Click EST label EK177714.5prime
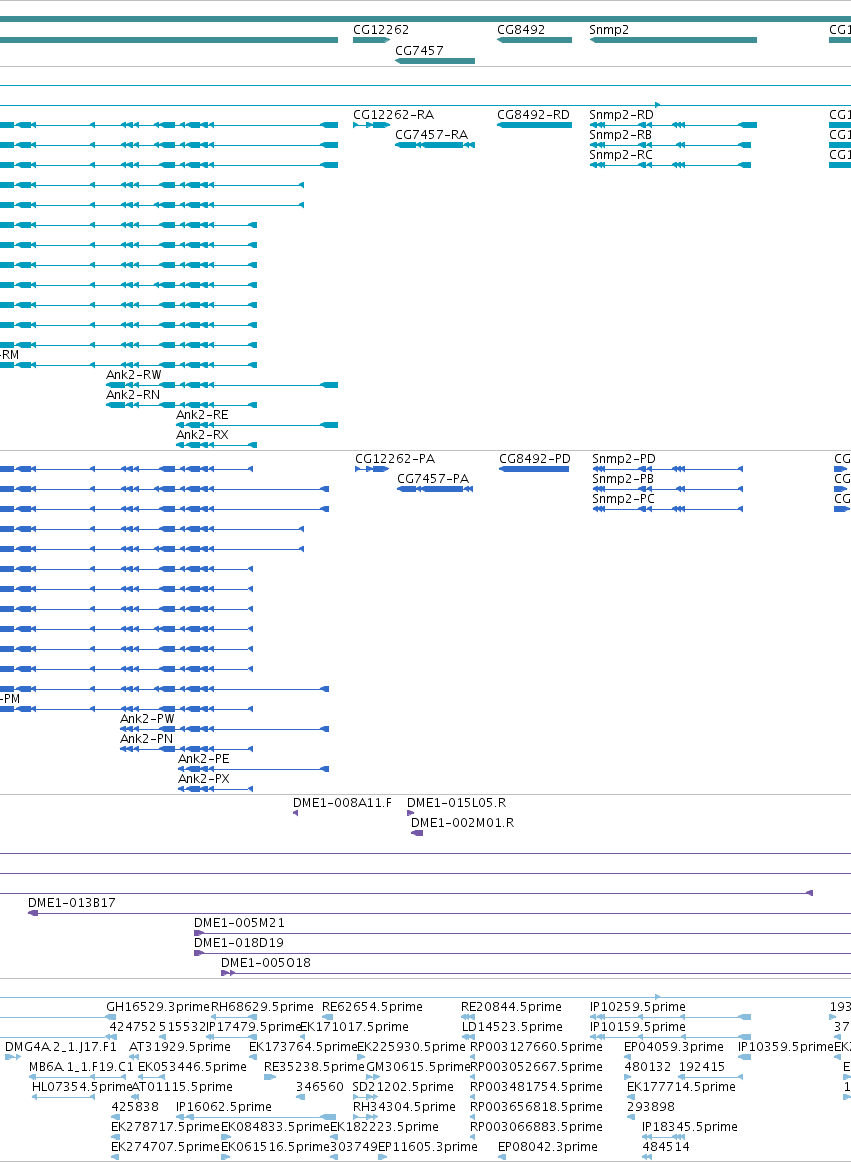The height and width of the screenshot is (1162, 851). coord(681,1086)
